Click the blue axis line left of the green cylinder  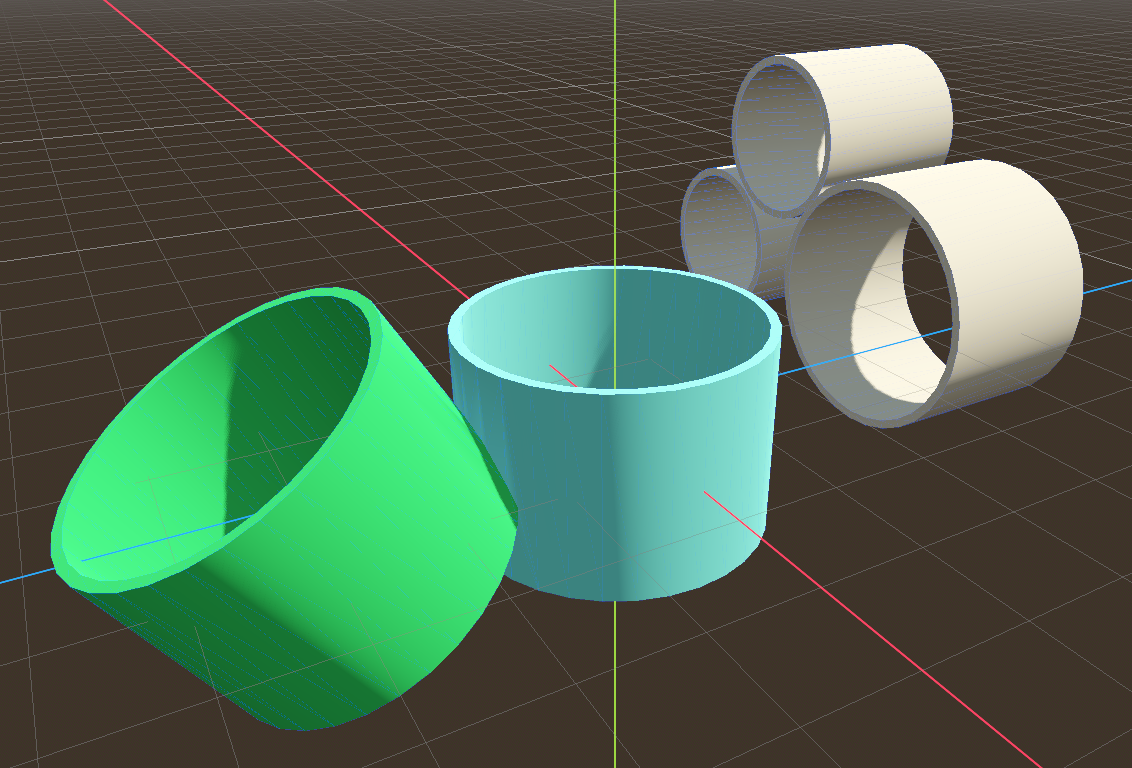[25, 579]
